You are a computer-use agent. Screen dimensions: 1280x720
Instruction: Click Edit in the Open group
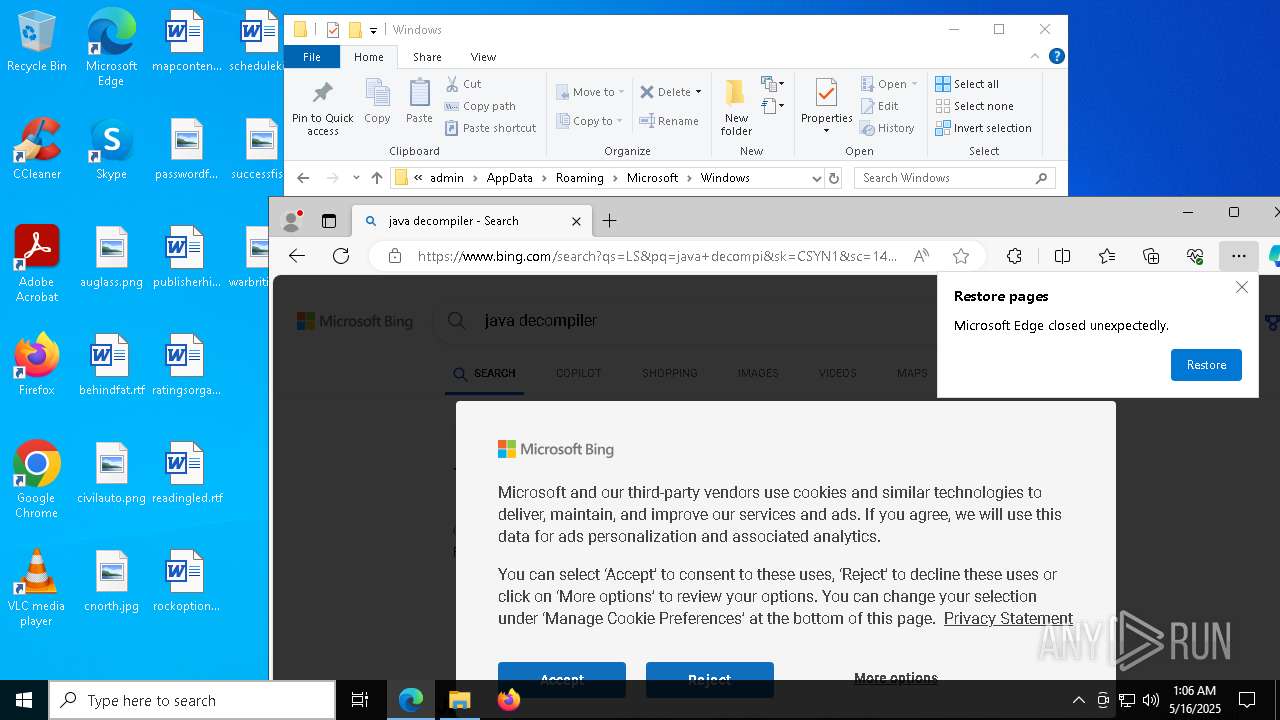(x=879, y=106)
